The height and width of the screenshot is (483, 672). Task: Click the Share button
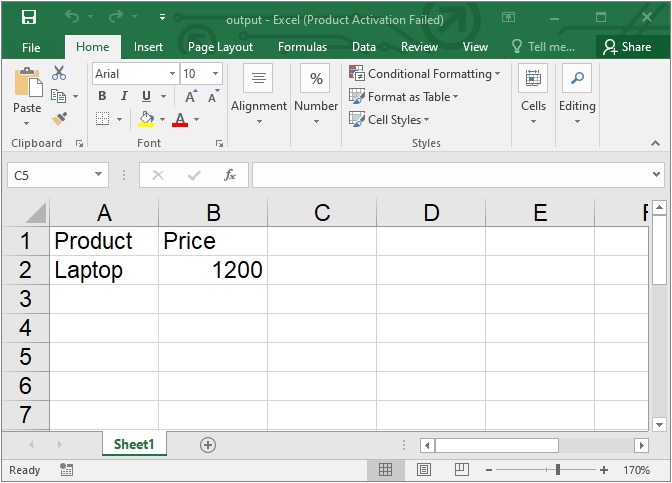point(627,47)
